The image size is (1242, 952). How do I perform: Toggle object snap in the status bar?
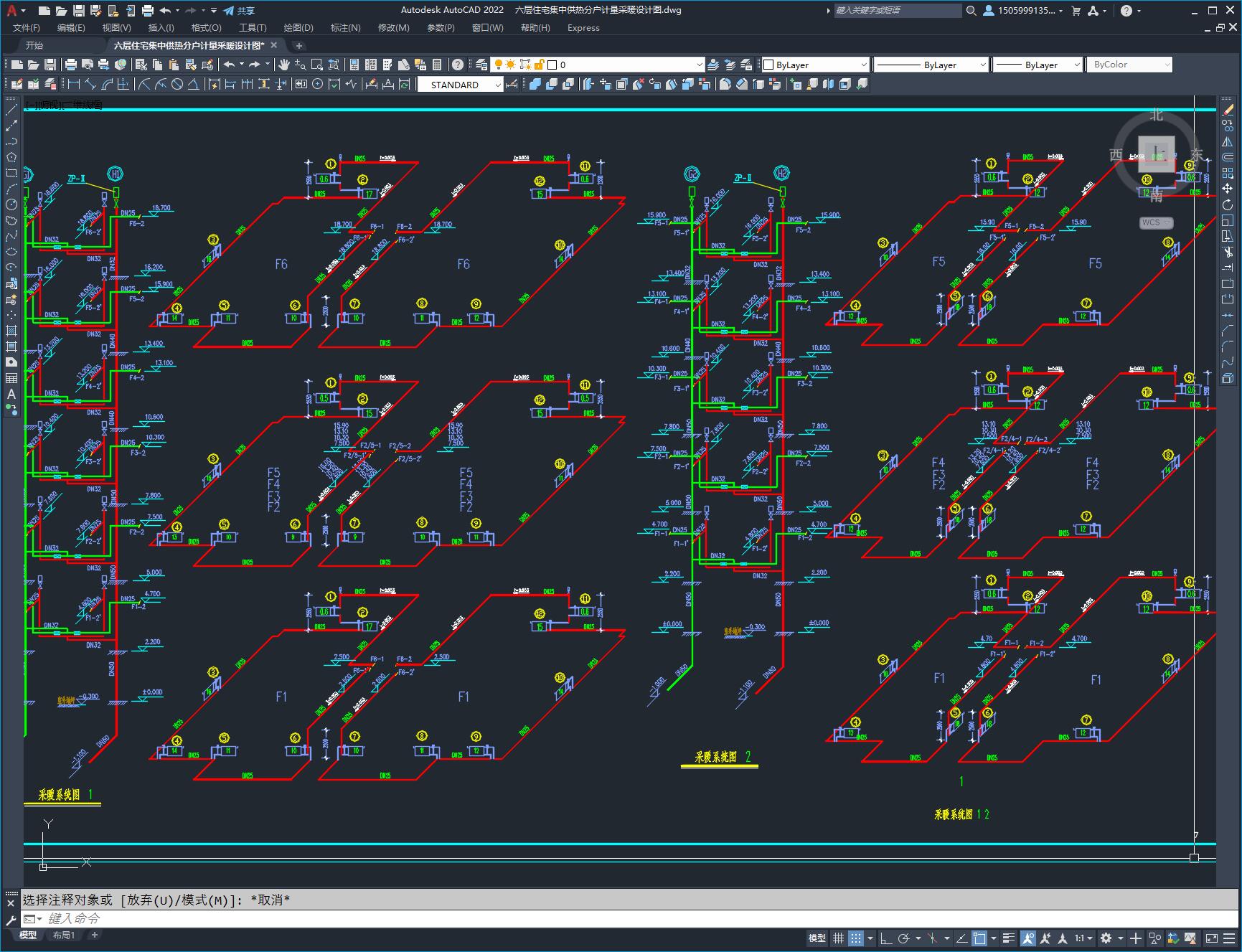(979, 938)
